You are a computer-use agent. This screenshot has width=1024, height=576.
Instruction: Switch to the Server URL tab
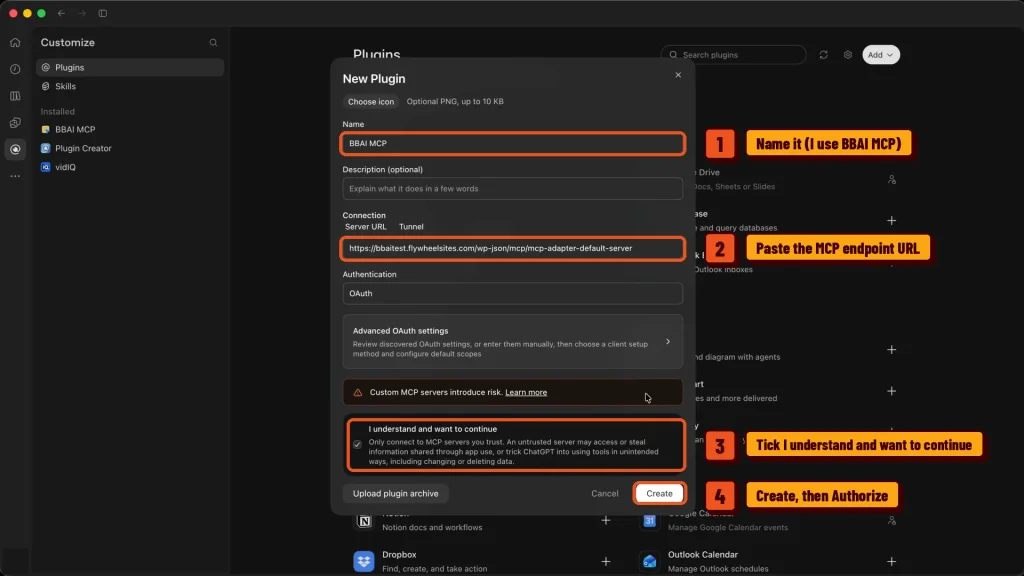(x=366, y=227)
